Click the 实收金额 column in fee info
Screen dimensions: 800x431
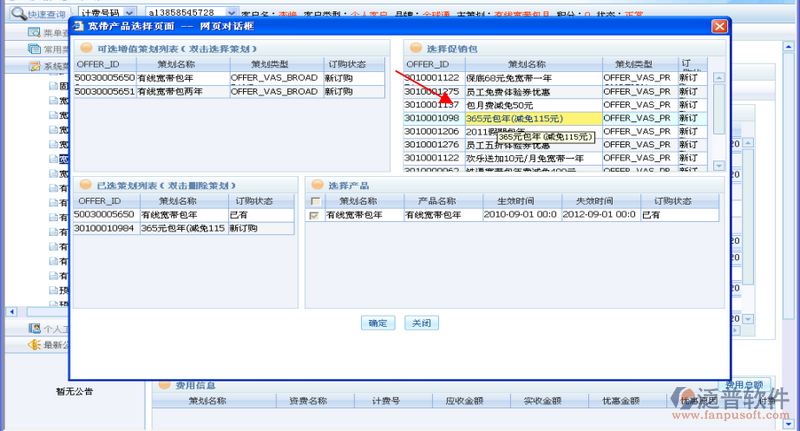pyautogui.click(x=549, y=401)
